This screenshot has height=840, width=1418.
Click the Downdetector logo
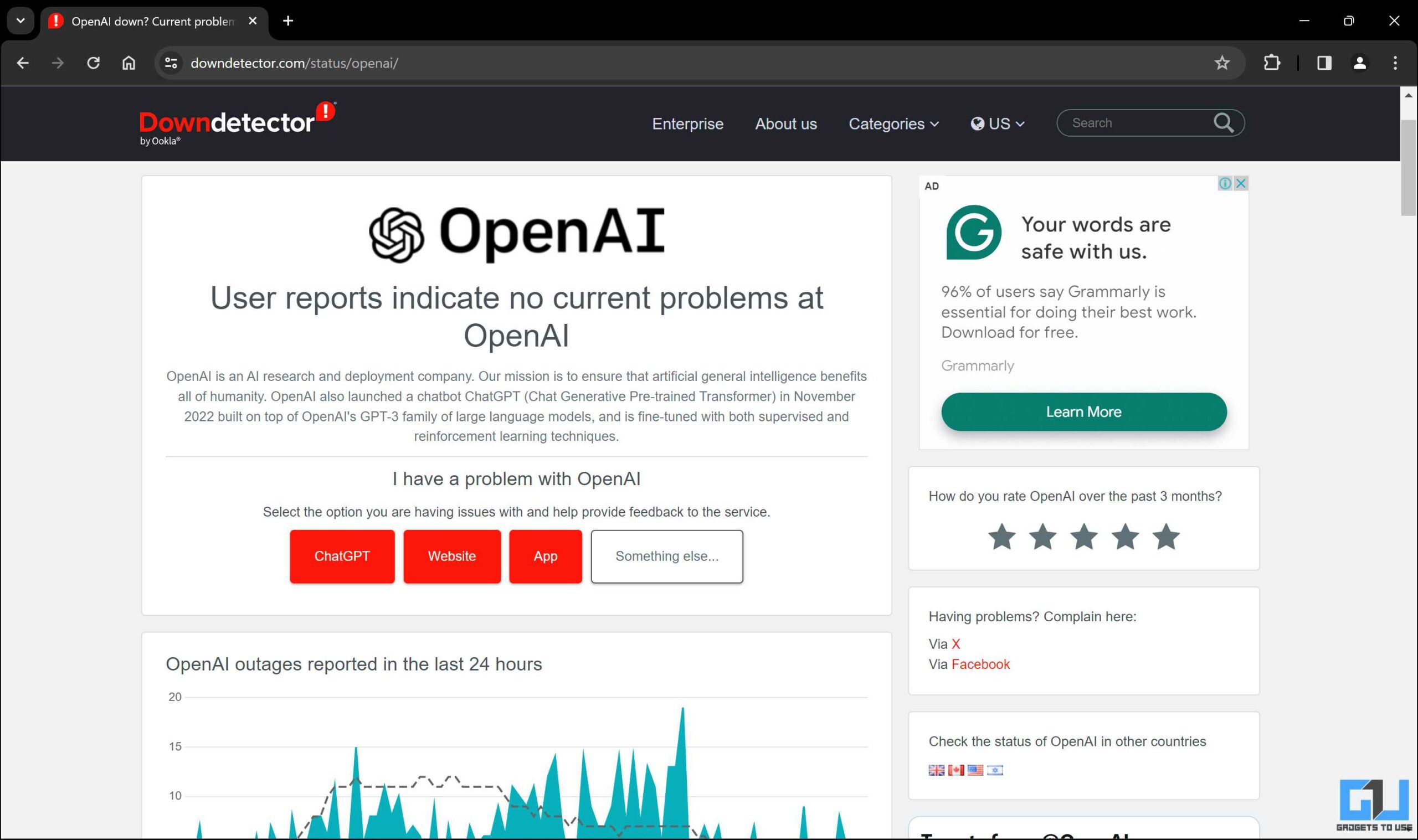(238, 123)
